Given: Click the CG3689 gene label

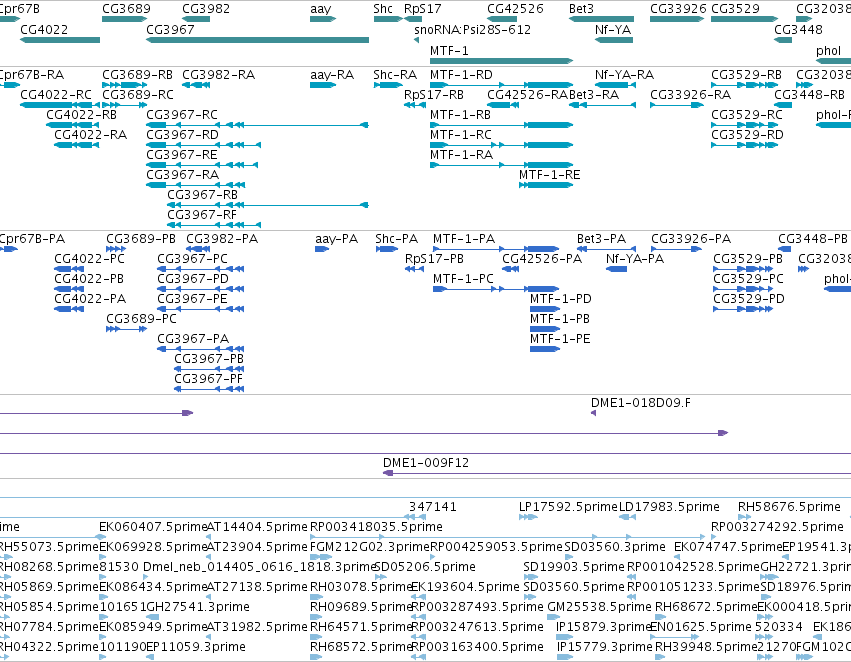Looking at the screenshot, I should [x=126, y=9].
